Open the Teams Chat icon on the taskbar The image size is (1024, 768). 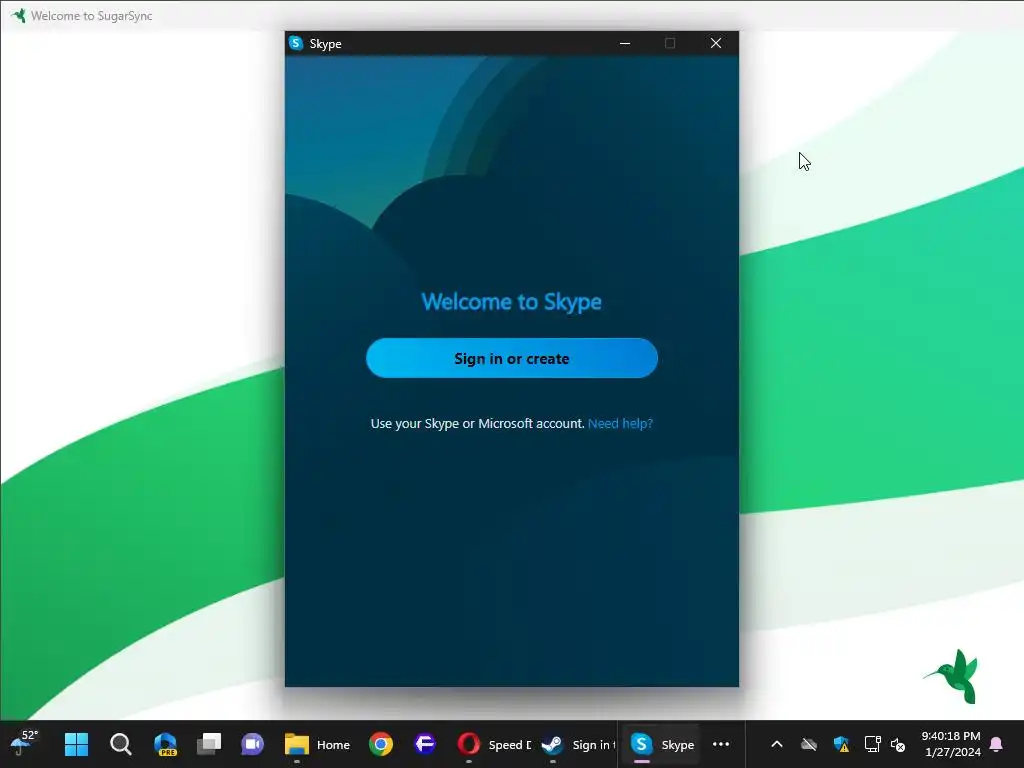click(253, 744)
